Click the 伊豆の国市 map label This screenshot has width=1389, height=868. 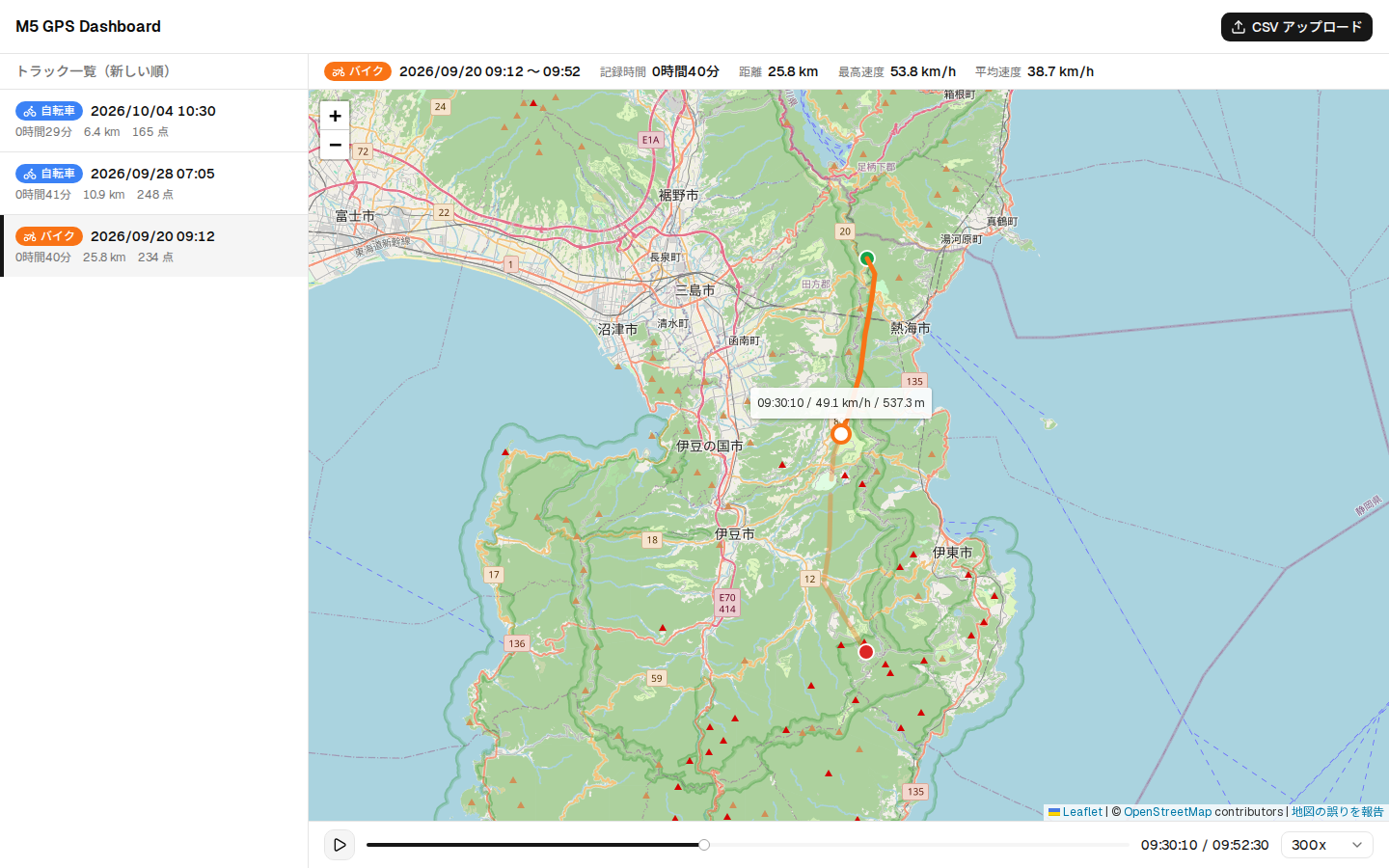pos(710,446)
